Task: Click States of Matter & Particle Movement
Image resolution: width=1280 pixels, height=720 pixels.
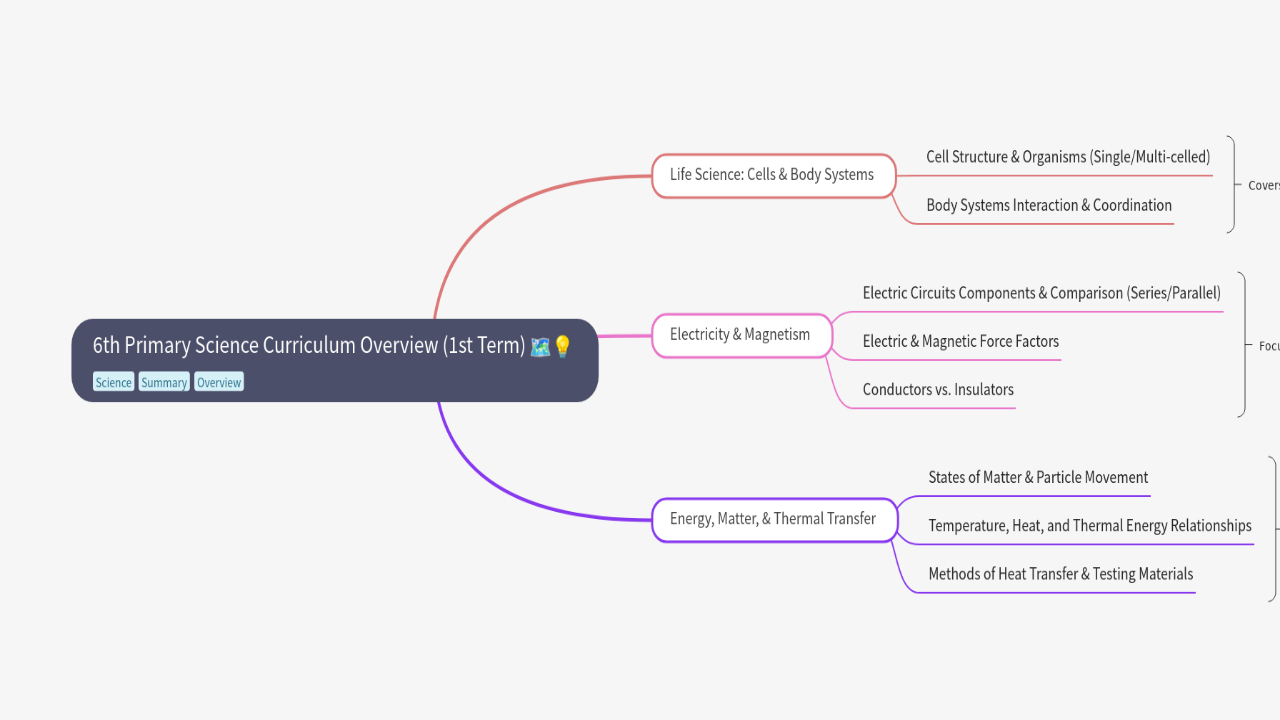Action: (1038, 477)
